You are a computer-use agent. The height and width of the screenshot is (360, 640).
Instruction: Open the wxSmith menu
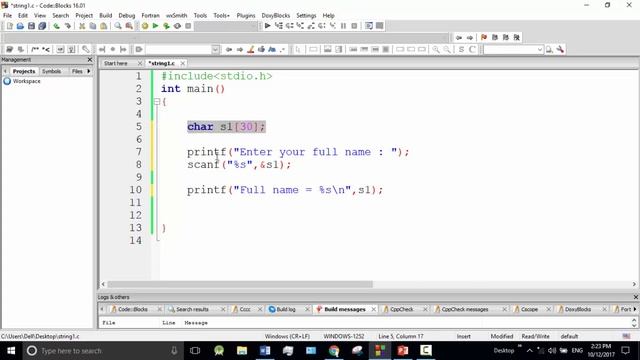coord(176,16)
